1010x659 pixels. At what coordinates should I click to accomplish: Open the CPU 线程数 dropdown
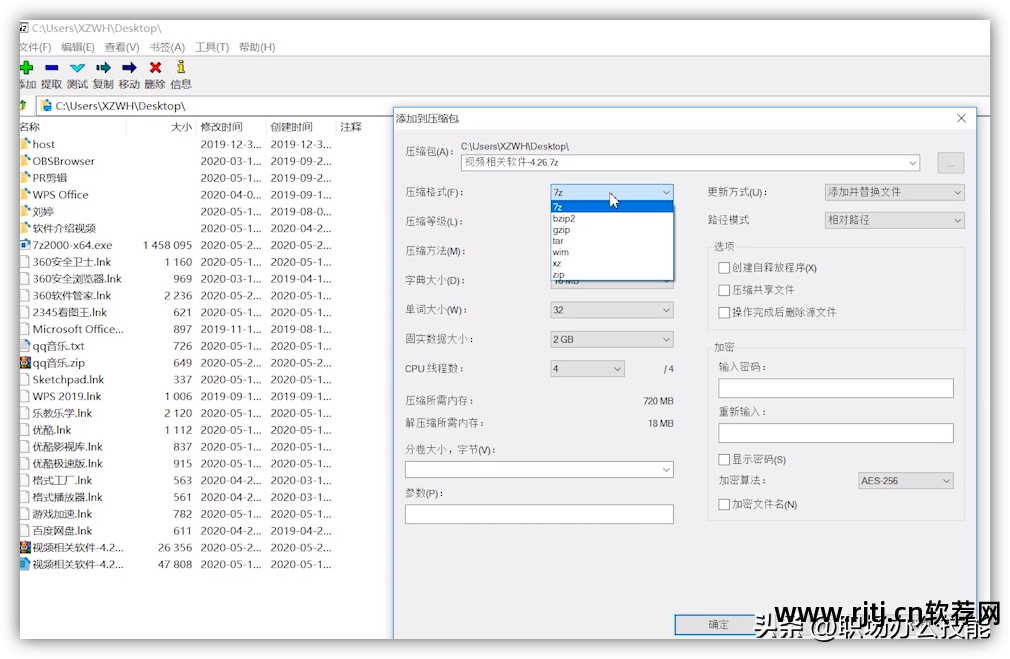point(587,368)
